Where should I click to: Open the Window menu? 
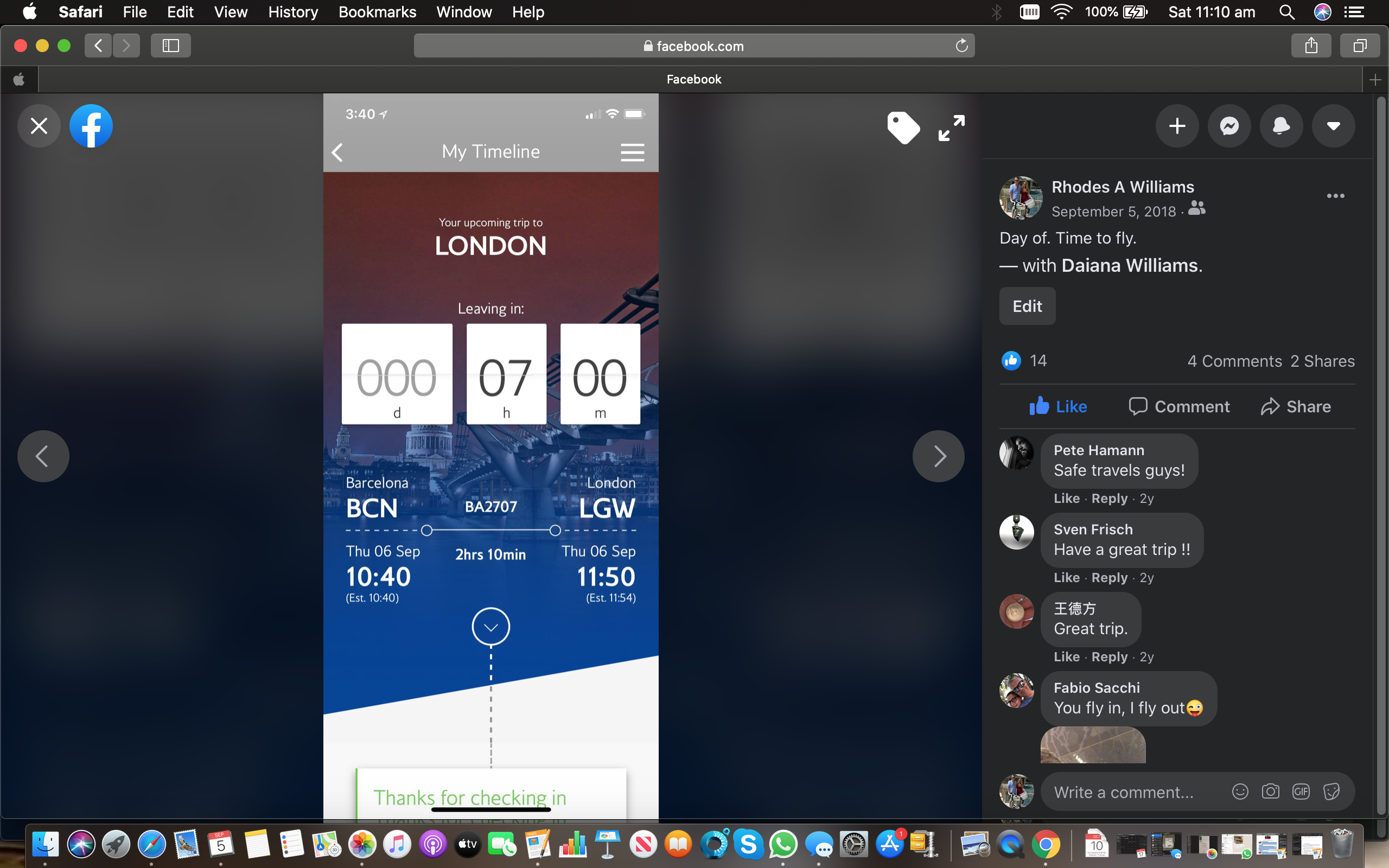464,12
